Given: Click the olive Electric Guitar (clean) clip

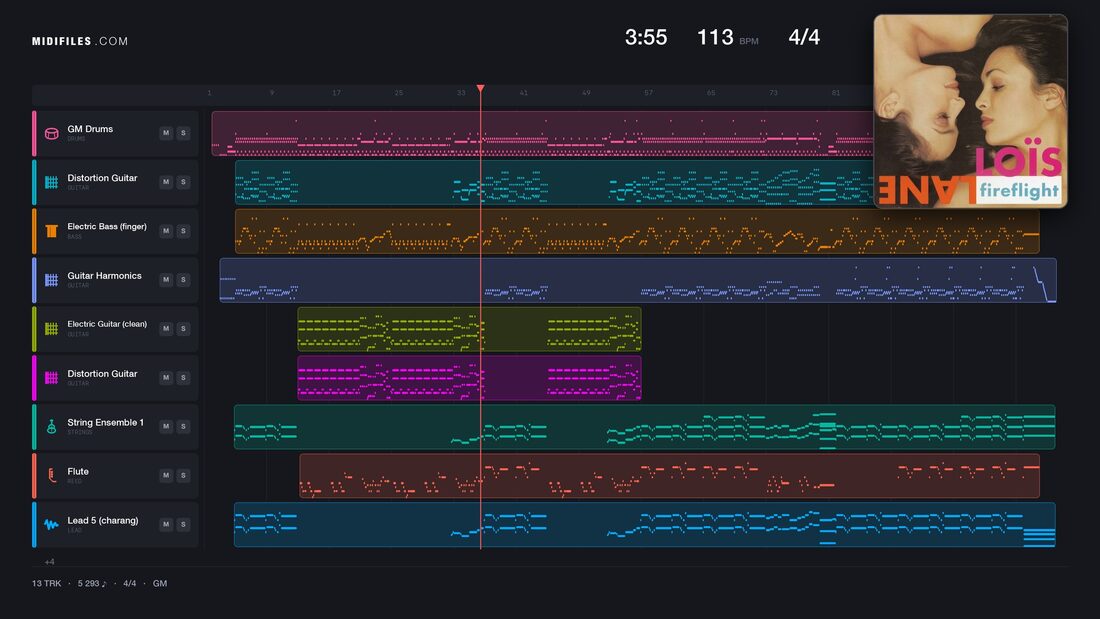Looking at the screenshot, I should pos(469,328).
